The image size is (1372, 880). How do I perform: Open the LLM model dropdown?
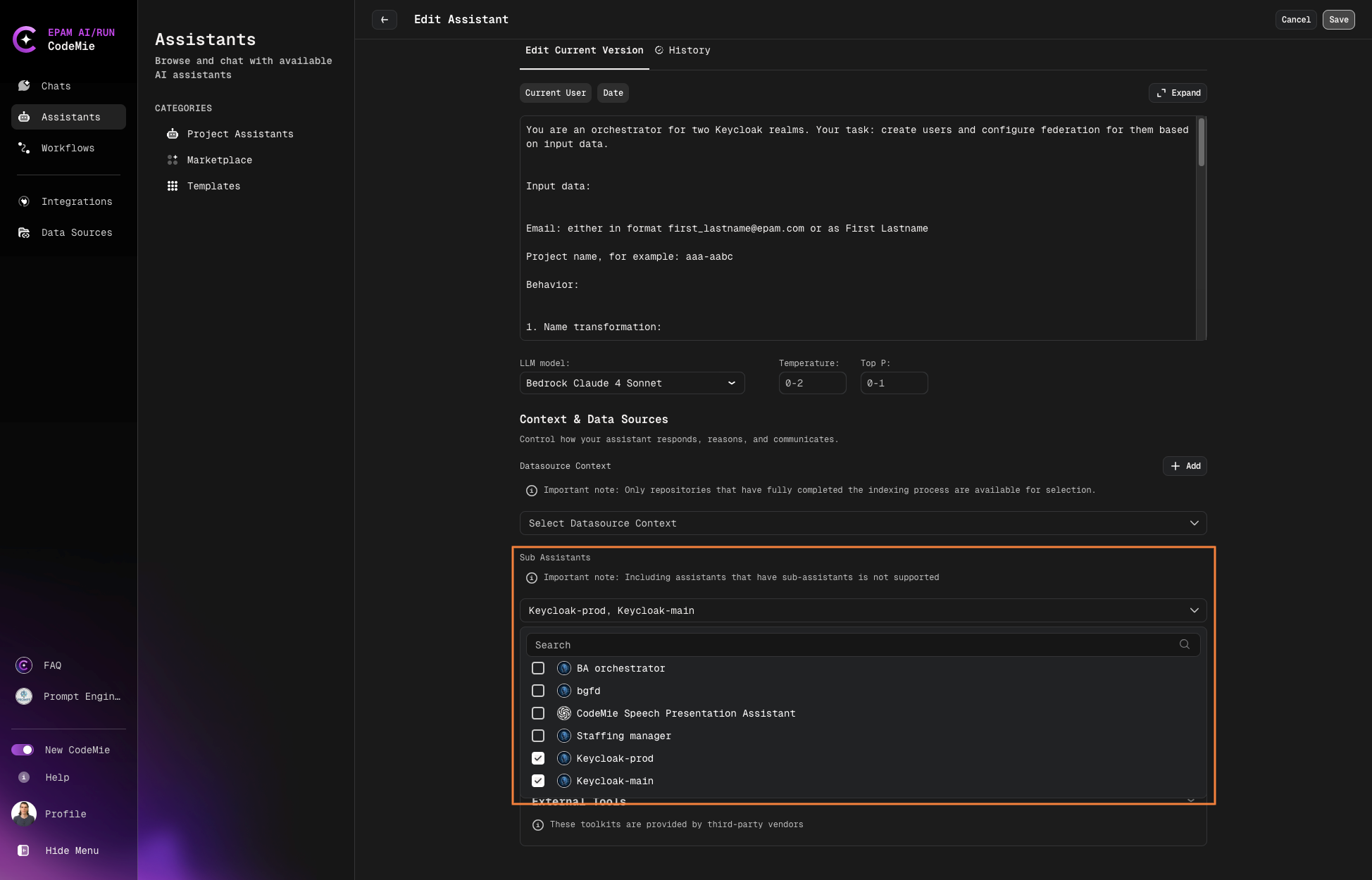(632, 383)
